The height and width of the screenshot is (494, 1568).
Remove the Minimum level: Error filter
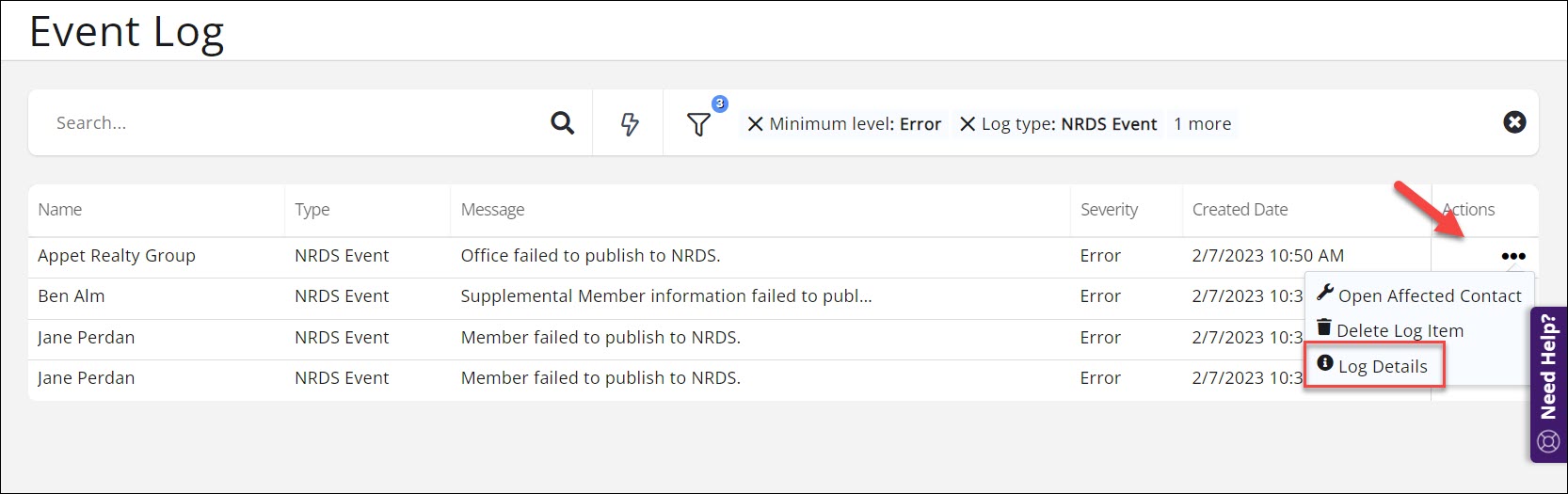[755, 124]
